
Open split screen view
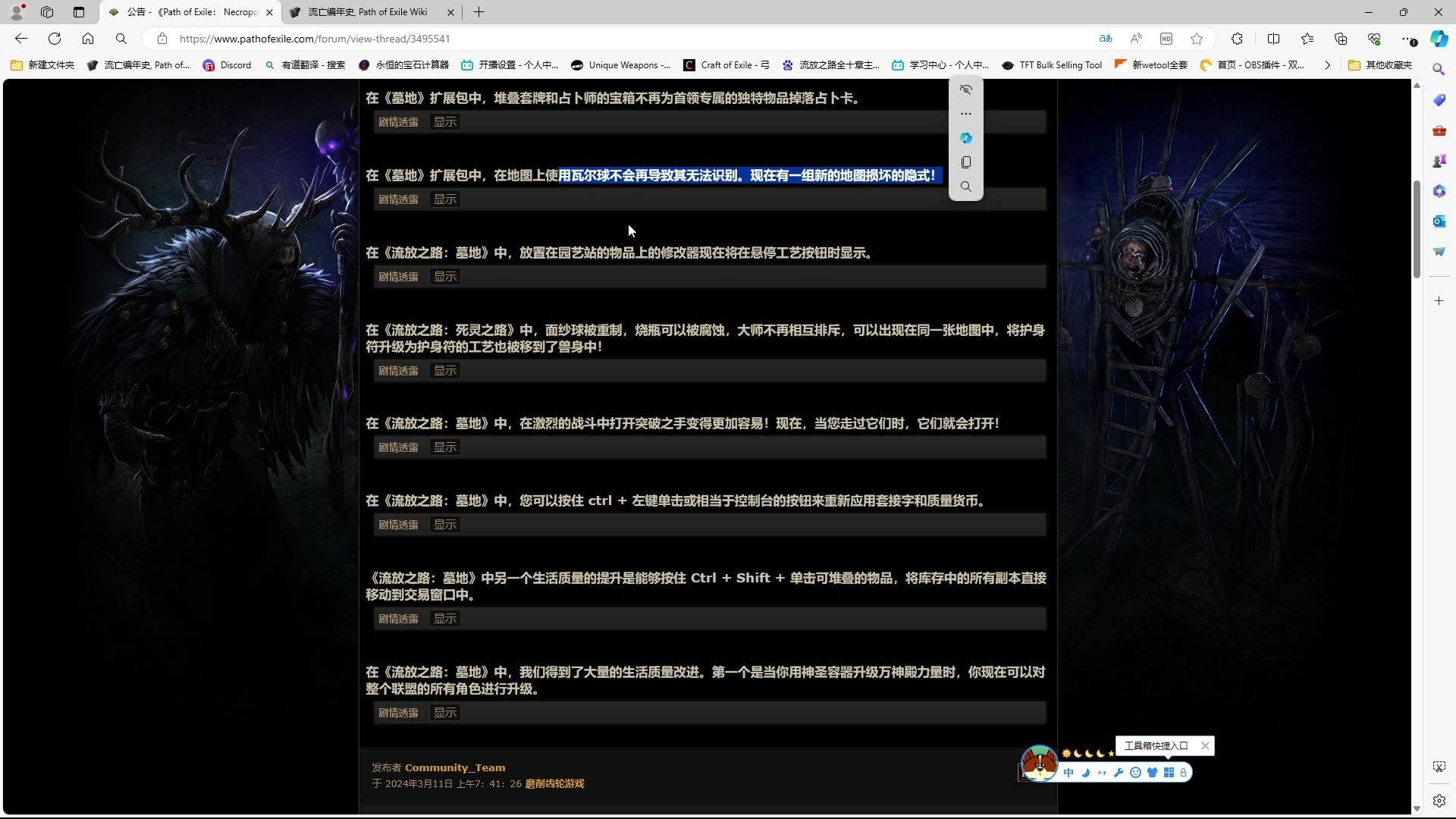pos(1274,39)
